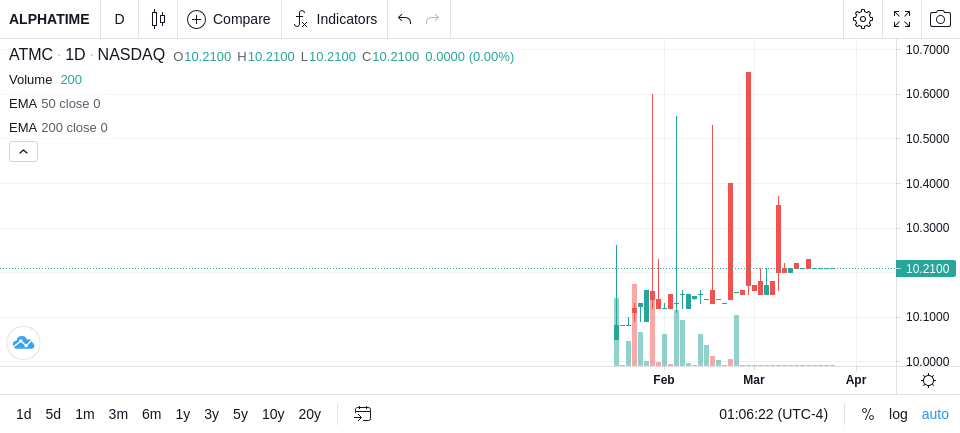
Task: Open the candlestick chart style menu
Action: tap(159, 19)
